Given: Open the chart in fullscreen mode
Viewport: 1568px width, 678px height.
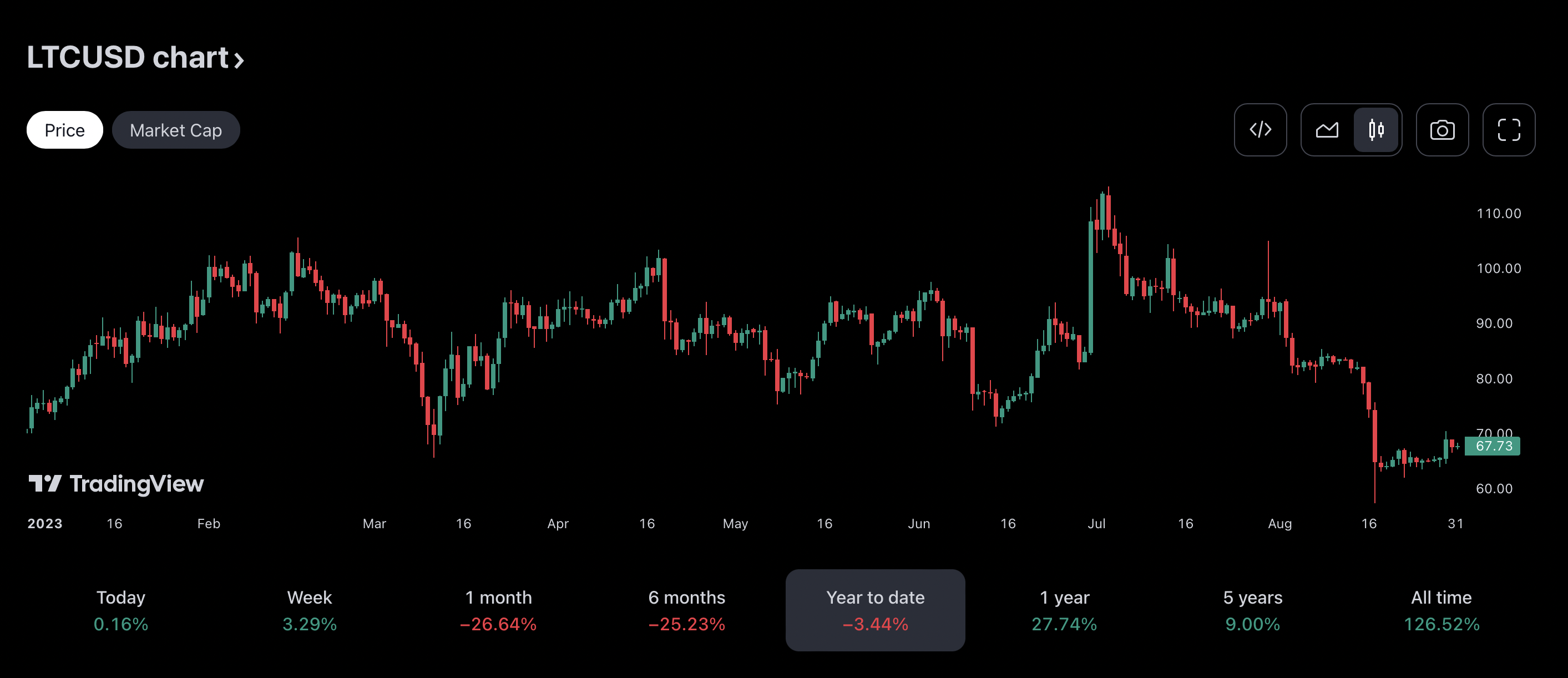Looking at the screenshot, I should coord(1508,130).
